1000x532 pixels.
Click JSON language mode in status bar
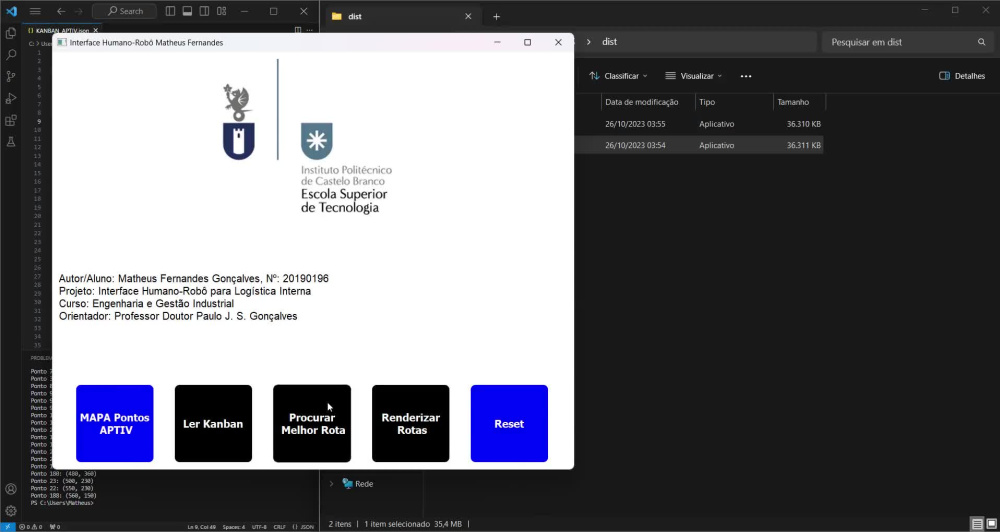pyautogui.click(x=303, y=527)
